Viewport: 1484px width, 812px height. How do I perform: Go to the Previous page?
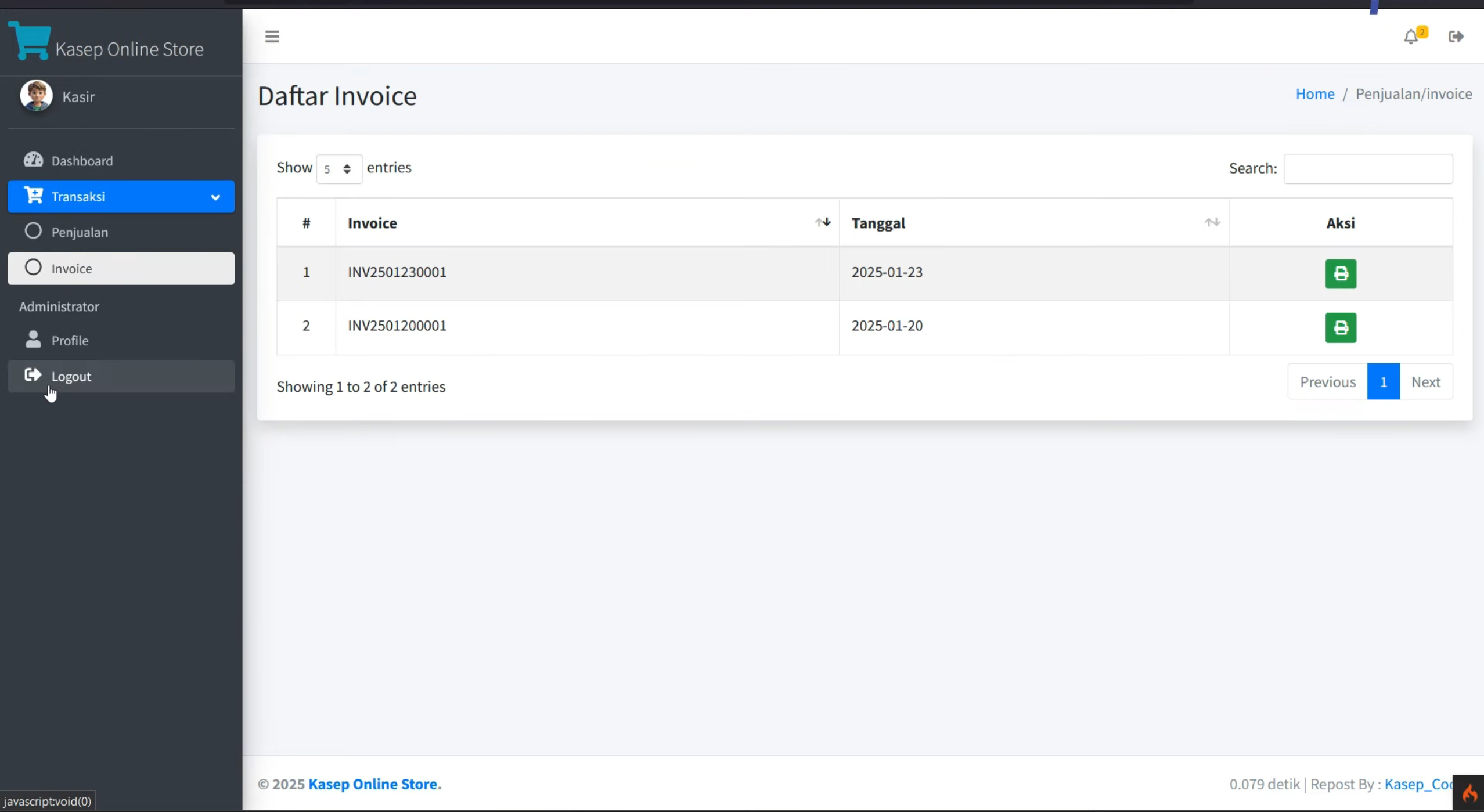click(x=1327, y=382)
